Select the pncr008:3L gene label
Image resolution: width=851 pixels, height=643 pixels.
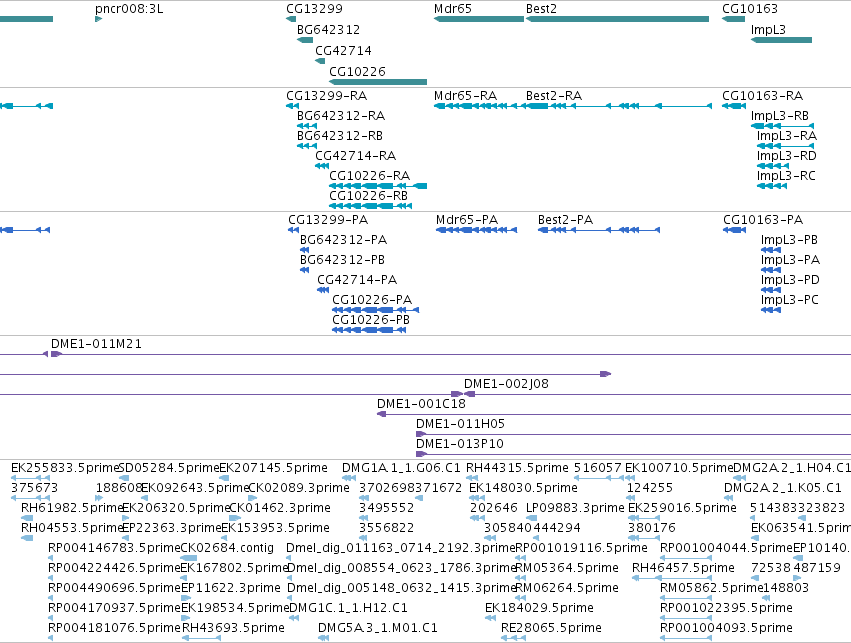click(129, 9)
